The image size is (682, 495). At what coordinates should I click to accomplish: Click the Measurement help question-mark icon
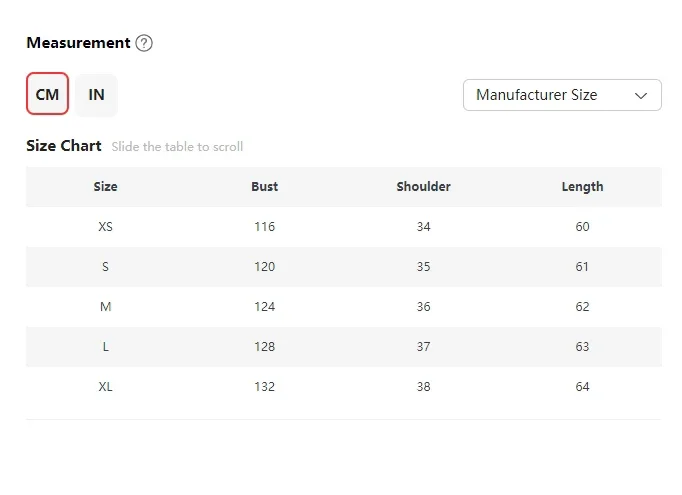[x=144, y=43]
